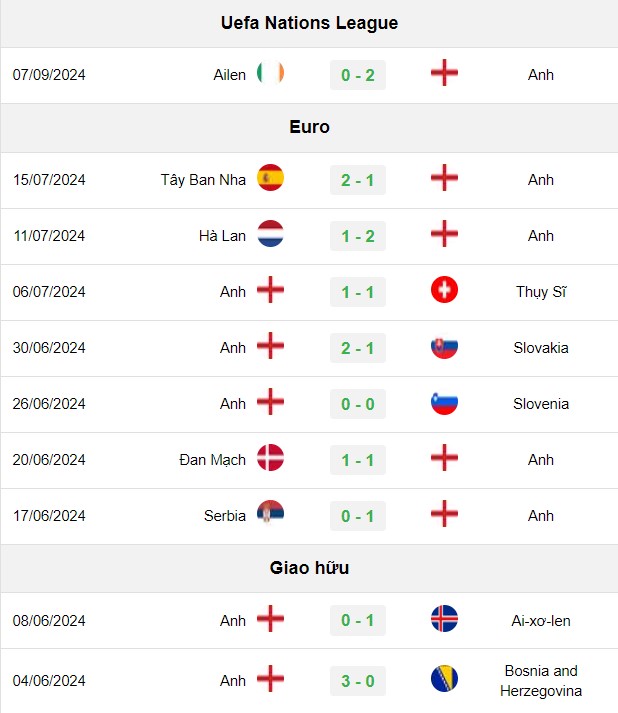The height and width of the screenshot is (713, 618).
Task: Click the Bosnia and Herzegovina flag icon
Action: pyautogui.click(x=444, y=679)
